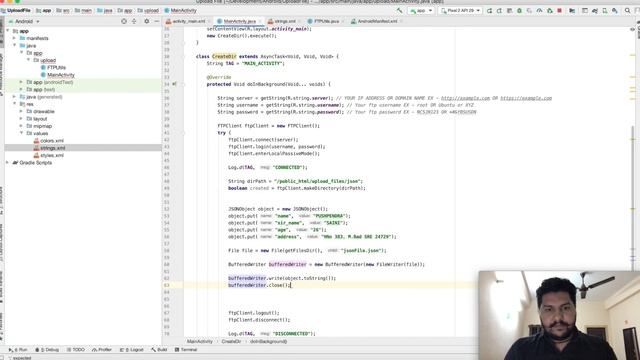The height and width of the screenshot is (360, 640).
Task: Click the Collapse All icon in Project panel
Action: coord(134,21)
